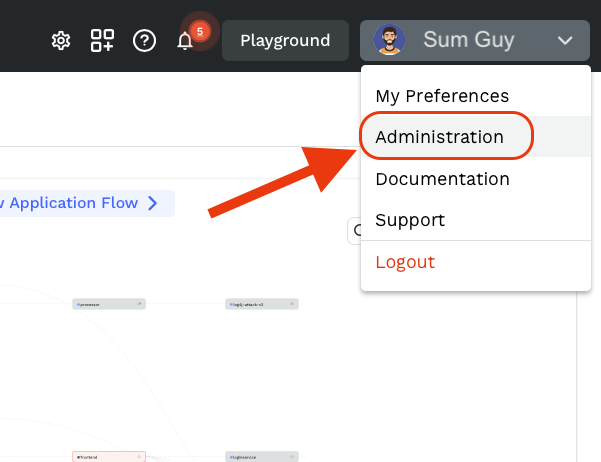Screen dimensions: 601x462
Task: Open Documentation from the user menu
Action: click(x=442, y=179)
